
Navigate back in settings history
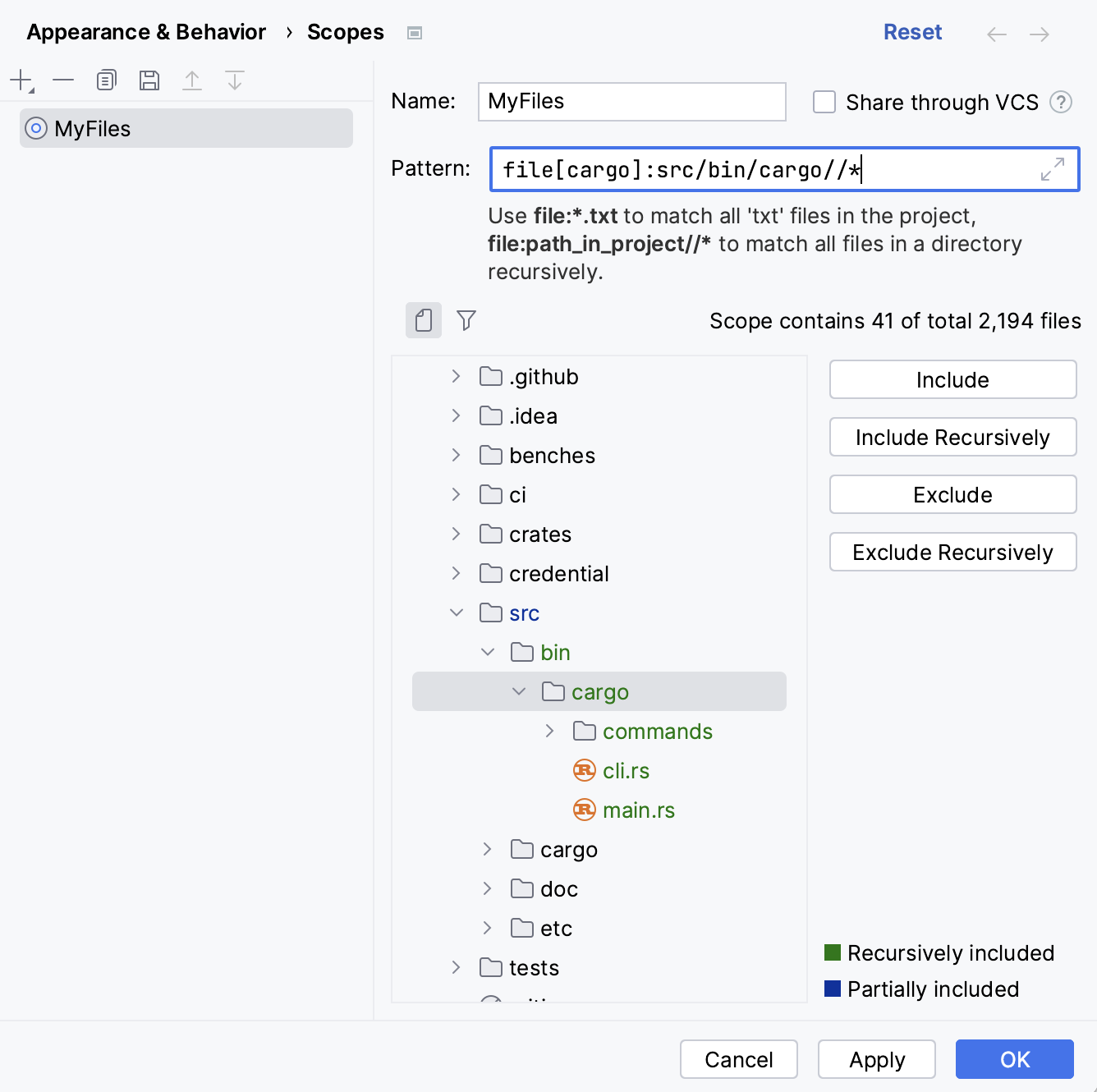coord(996,33)
